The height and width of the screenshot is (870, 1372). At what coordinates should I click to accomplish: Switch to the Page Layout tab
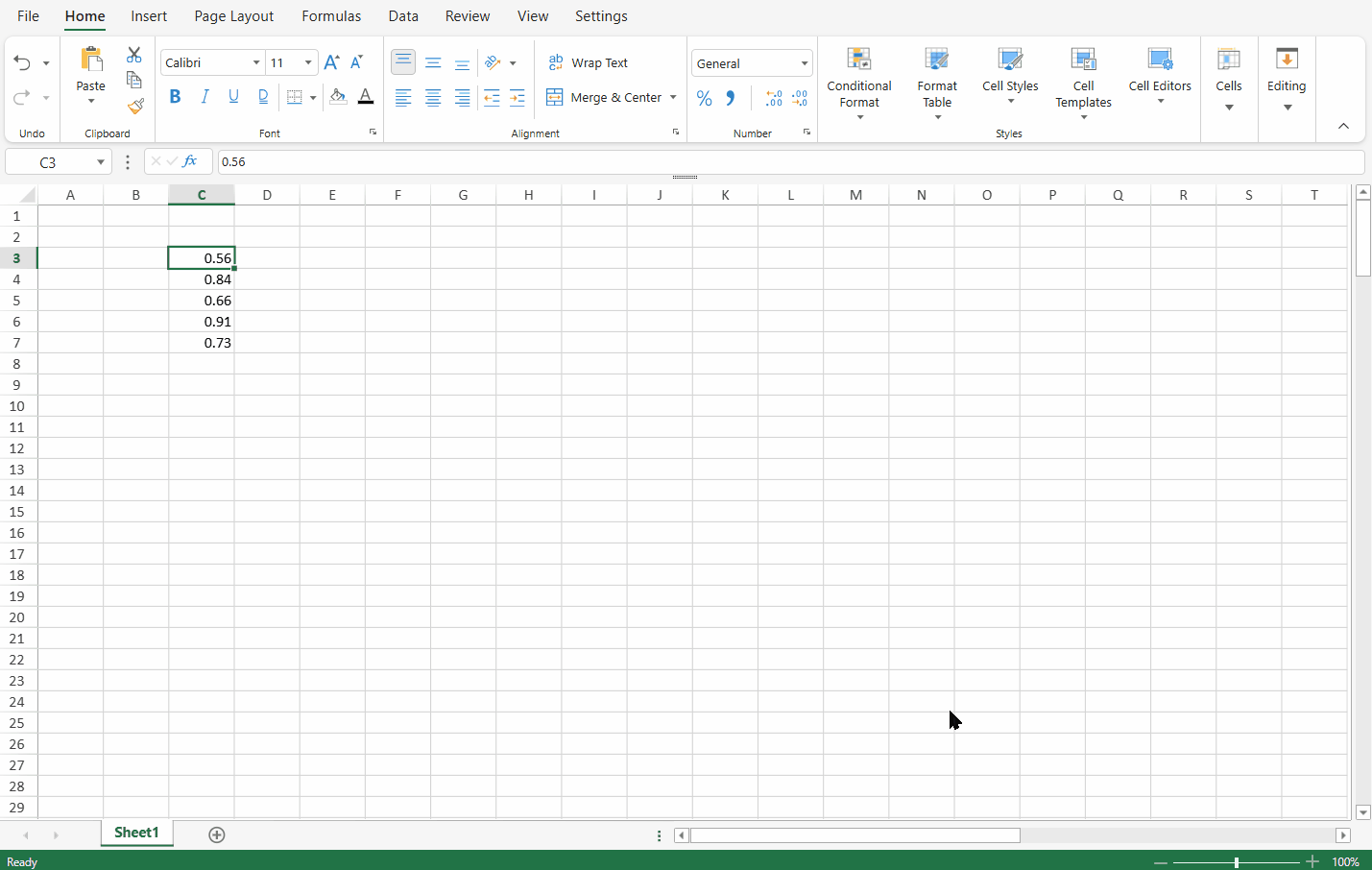coord(233,16)
